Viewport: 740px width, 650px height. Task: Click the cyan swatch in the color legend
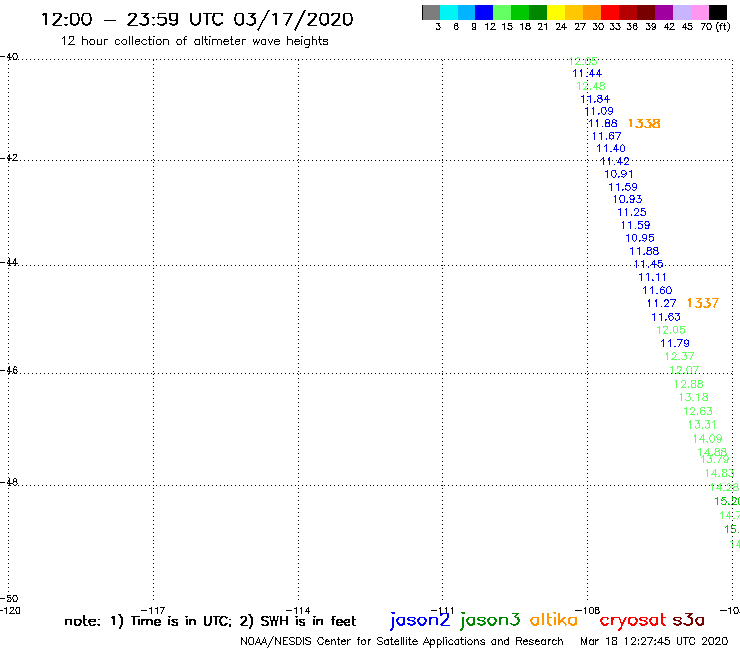(449, 12)
